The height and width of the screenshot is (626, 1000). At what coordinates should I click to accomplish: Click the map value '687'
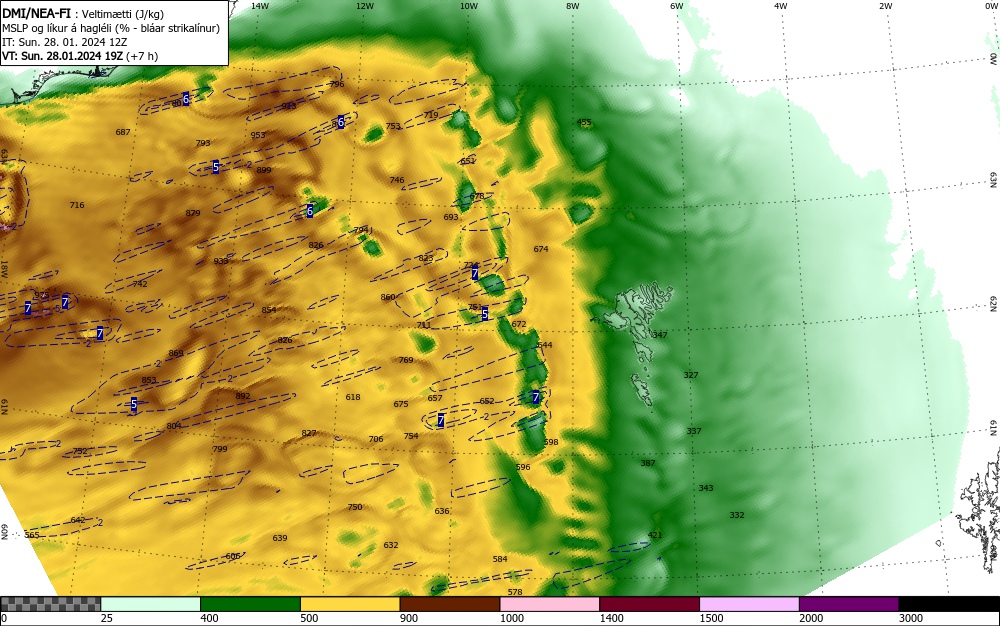click(122, 132)
